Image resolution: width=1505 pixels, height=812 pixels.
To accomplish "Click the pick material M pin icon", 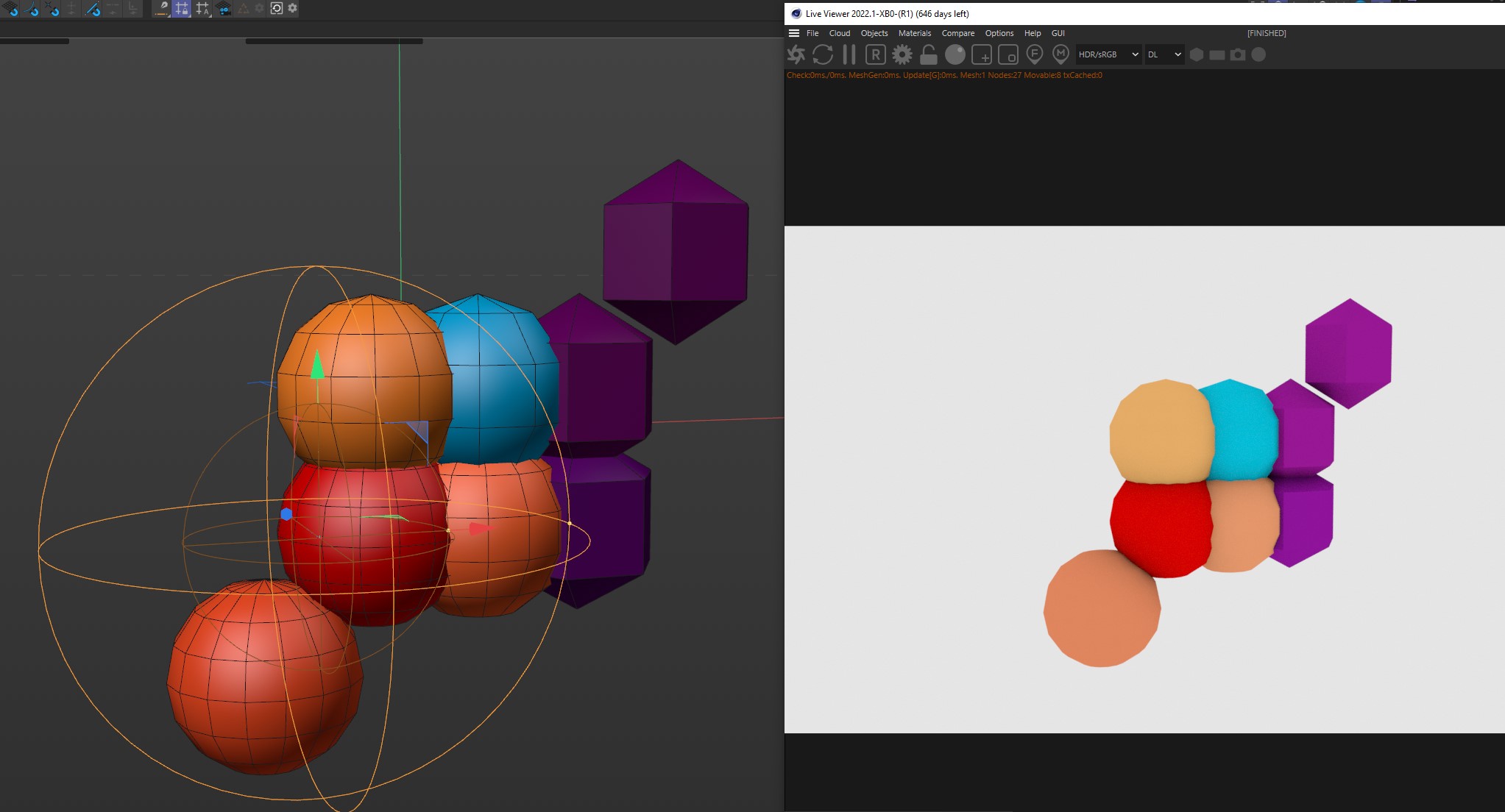I will click(x=1060, y=54).
